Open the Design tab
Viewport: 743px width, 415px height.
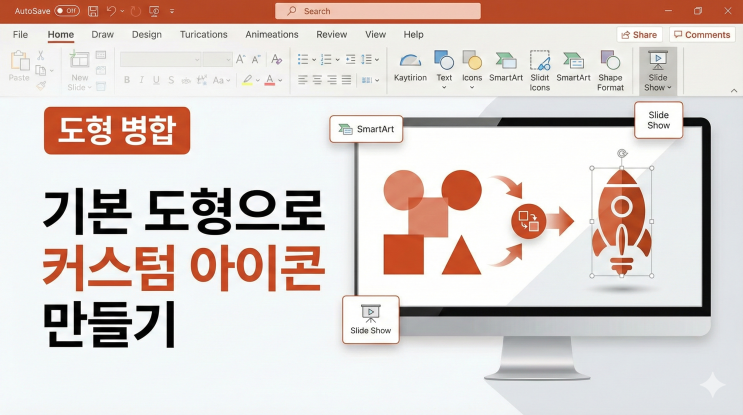pyautogui.click(x=147, y=35)
